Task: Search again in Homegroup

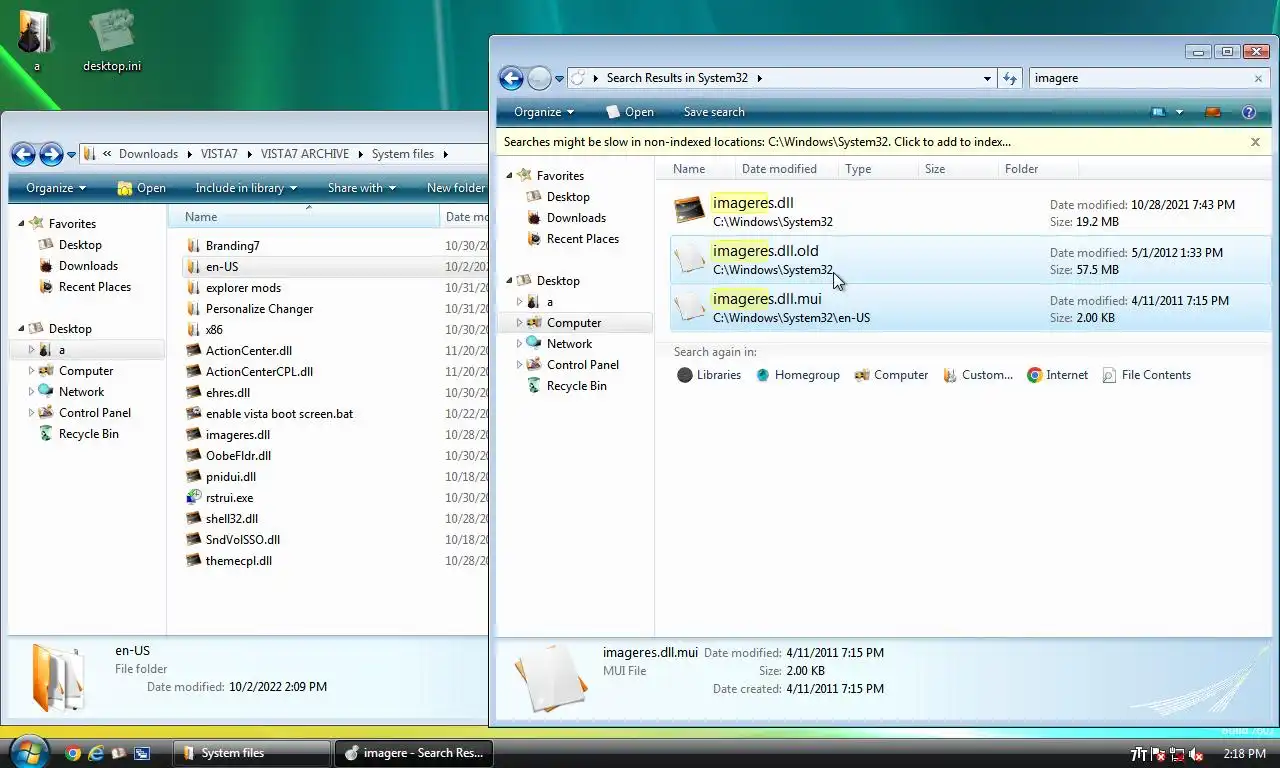Action: (x=797, y=375)
